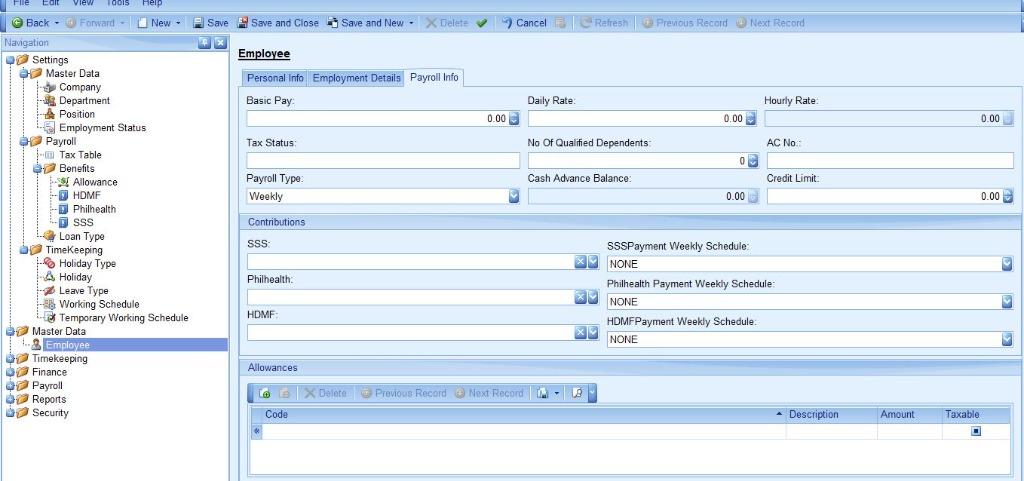Image resolution: width=1024 pixels, height=481 pixels.
Task: Clear the SSS contribution field
Action: coord(580,262)
